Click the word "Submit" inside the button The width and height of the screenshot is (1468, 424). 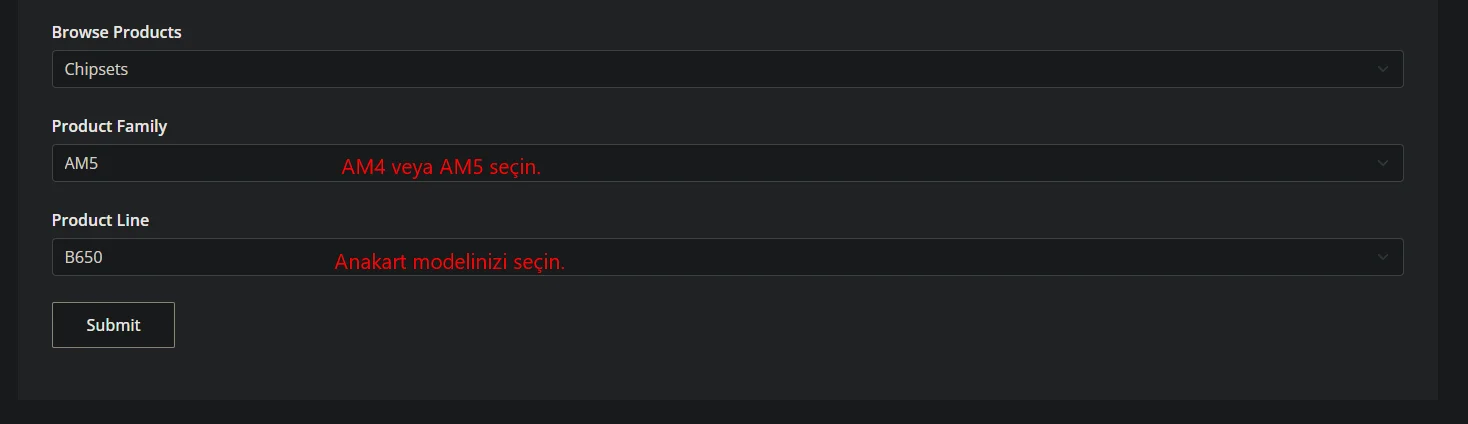click(x=113, y=325)
